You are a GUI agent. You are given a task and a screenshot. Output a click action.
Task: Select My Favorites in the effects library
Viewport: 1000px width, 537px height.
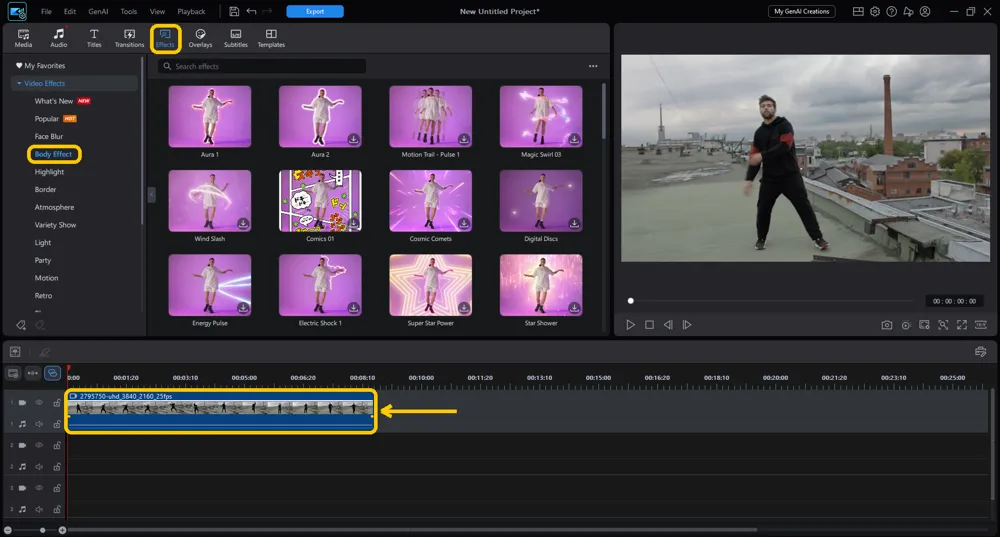(x=40, y=66)
